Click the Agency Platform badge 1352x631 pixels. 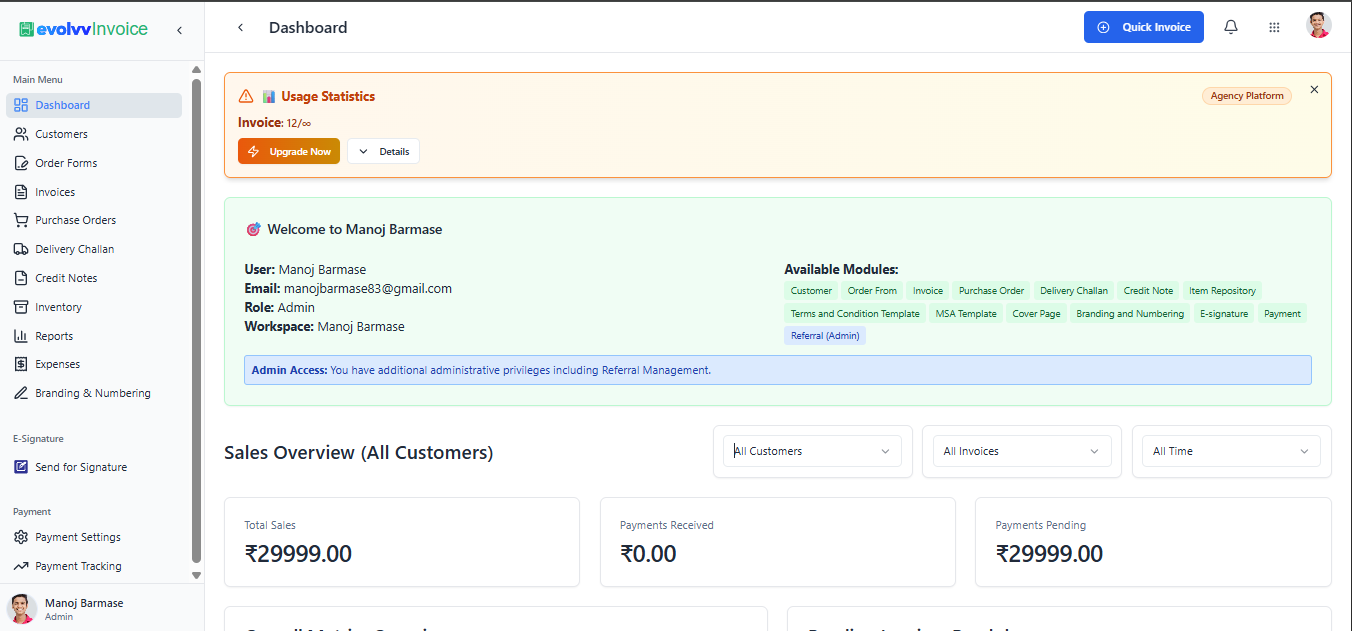[1247, 96]
